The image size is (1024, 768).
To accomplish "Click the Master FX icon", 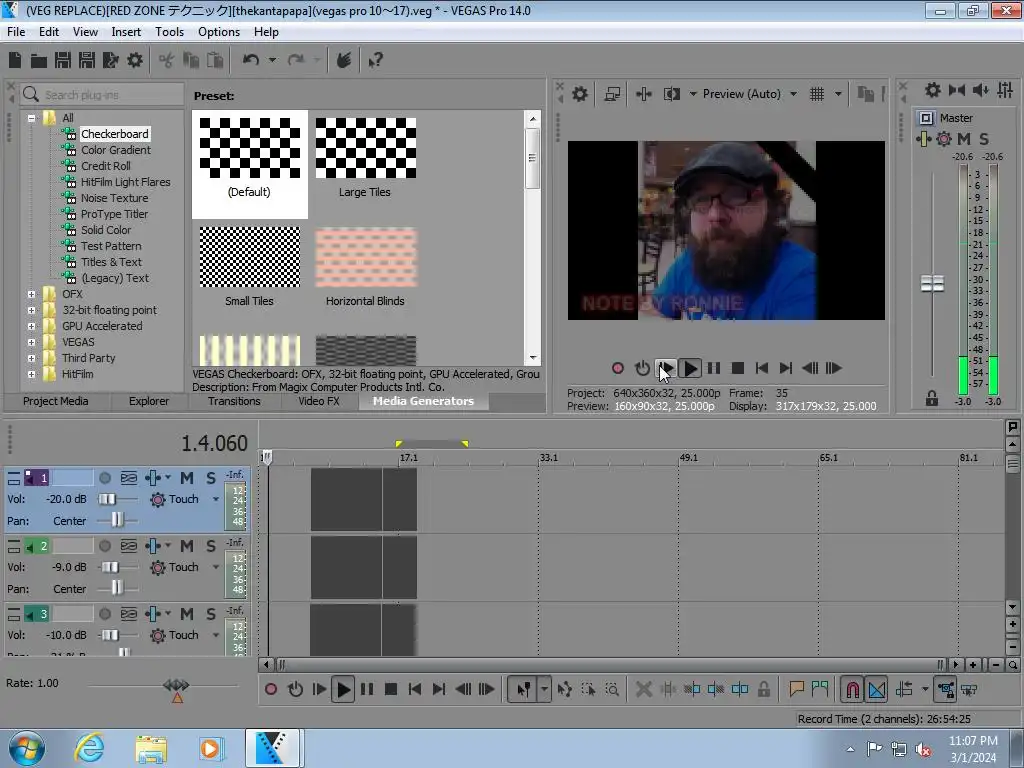I will [x=923, y=138].
